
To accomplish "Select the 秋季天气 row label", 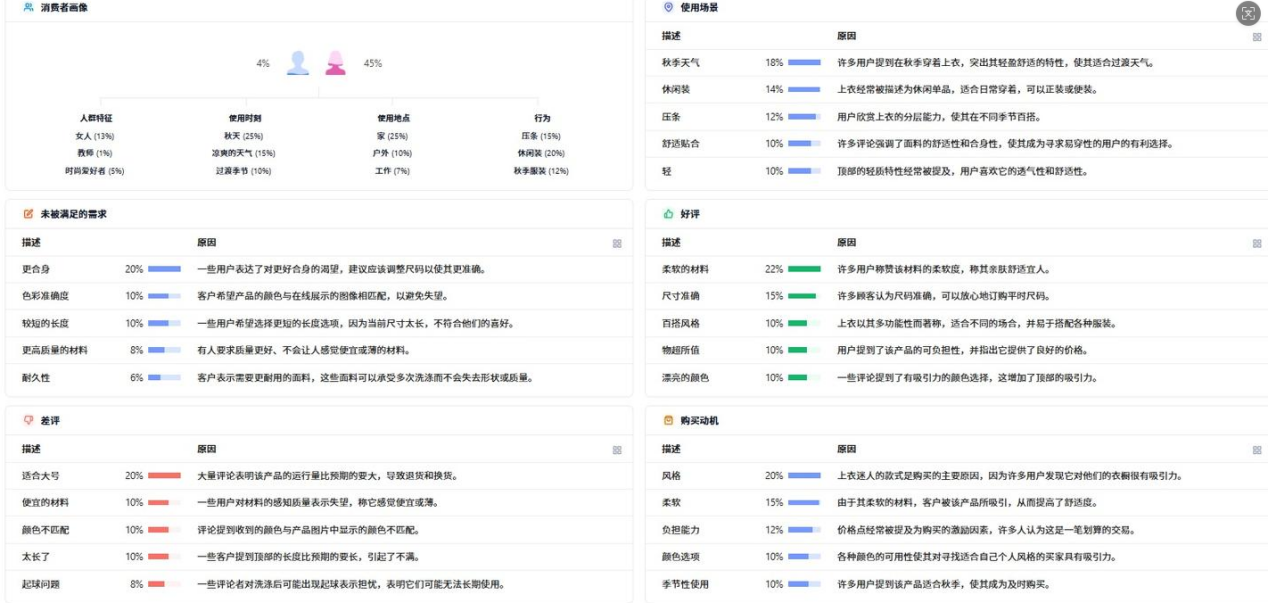I will point(680,63).
